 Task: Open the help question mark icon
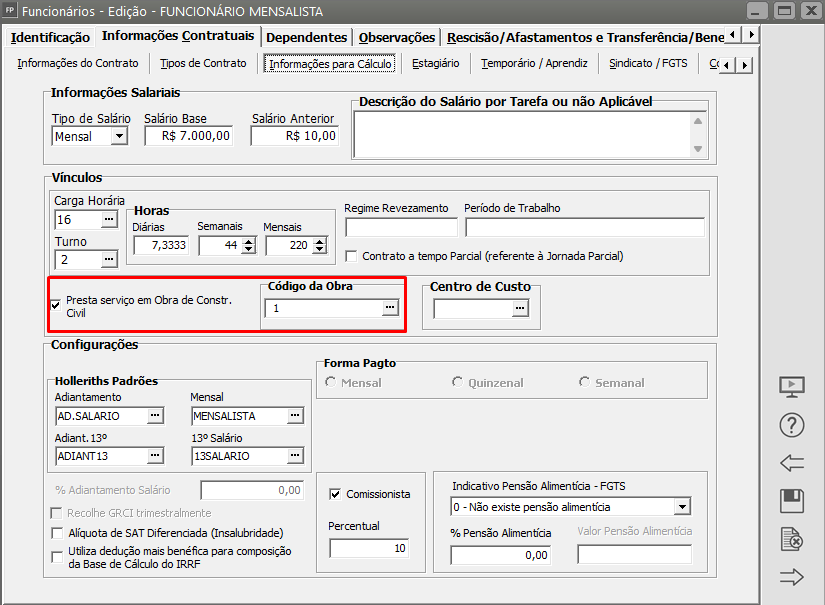(791, 425)
